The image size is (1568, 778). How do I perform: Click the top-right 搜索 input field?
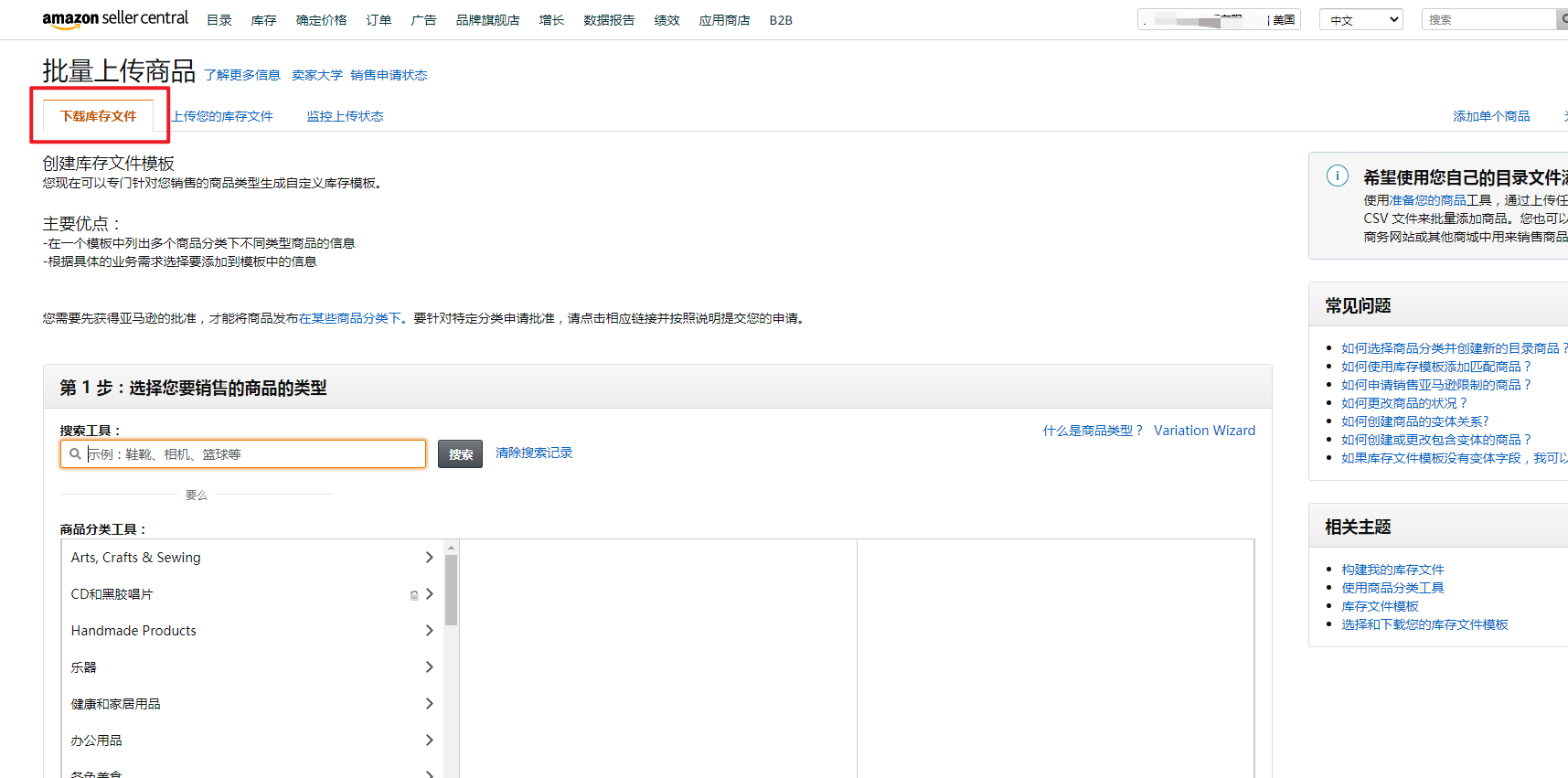[x=1488, y=19]
